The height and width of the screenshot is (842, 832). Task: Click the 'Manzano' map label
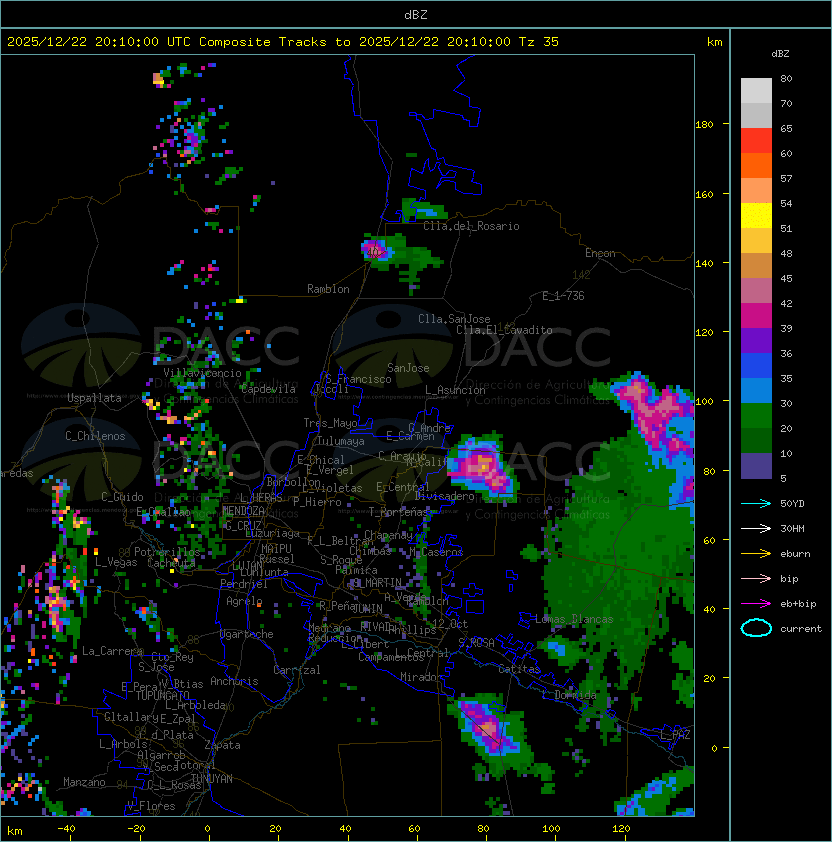click(x=84, y=782)
